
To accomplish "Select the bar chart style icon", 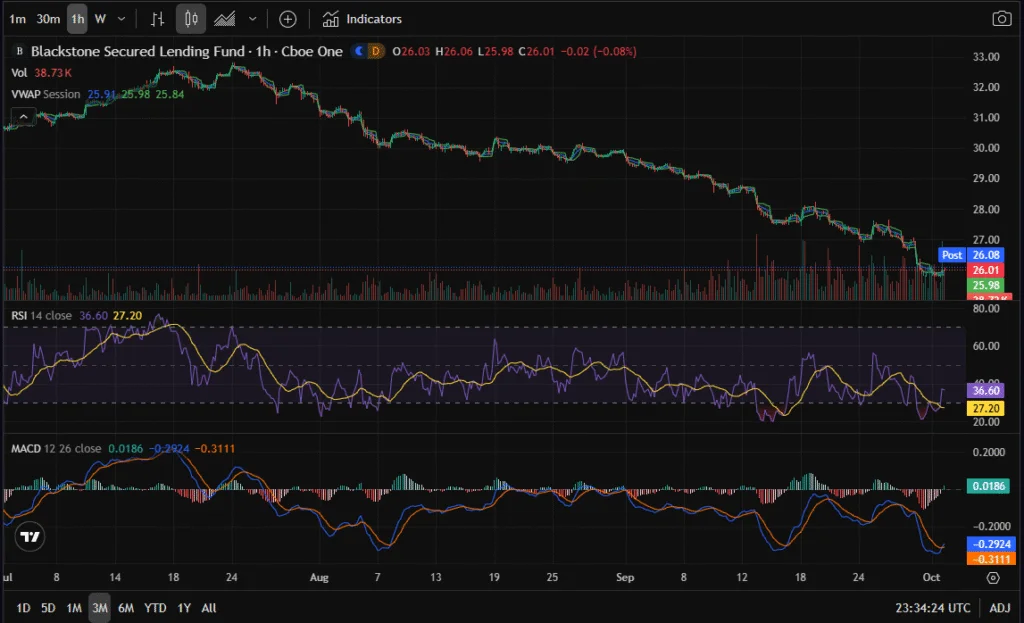I will tap(157, 19).
